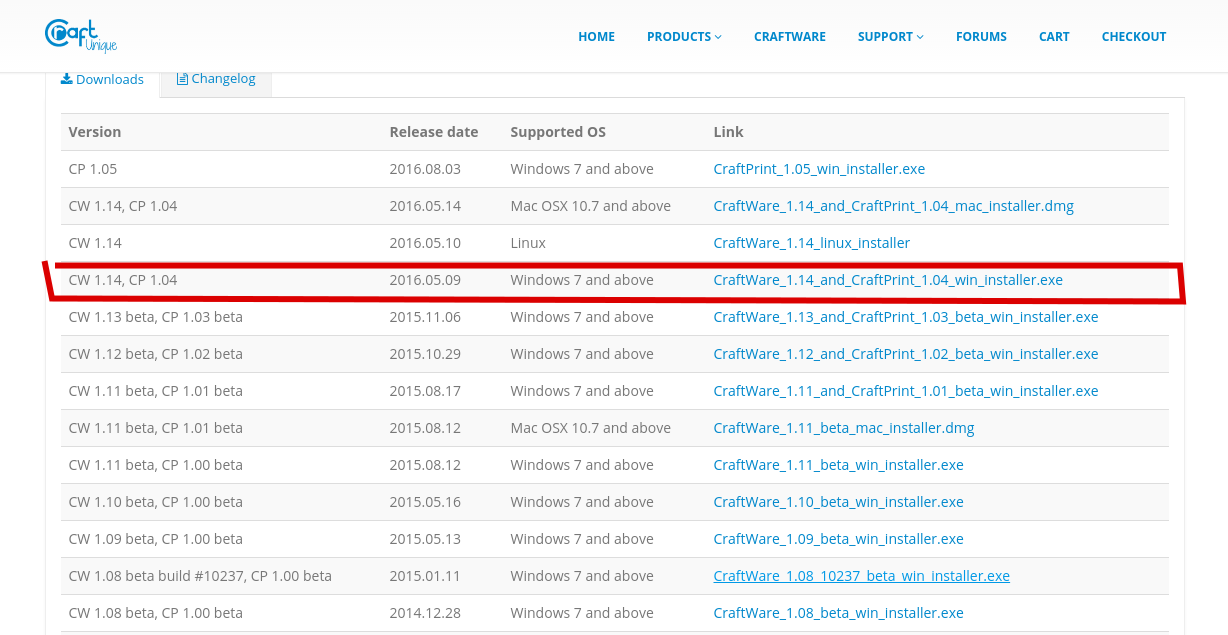Download CraftWare 1.12 beta win installer
Viewport: 1228px width, 635px height.
click(x=905, y=354)
